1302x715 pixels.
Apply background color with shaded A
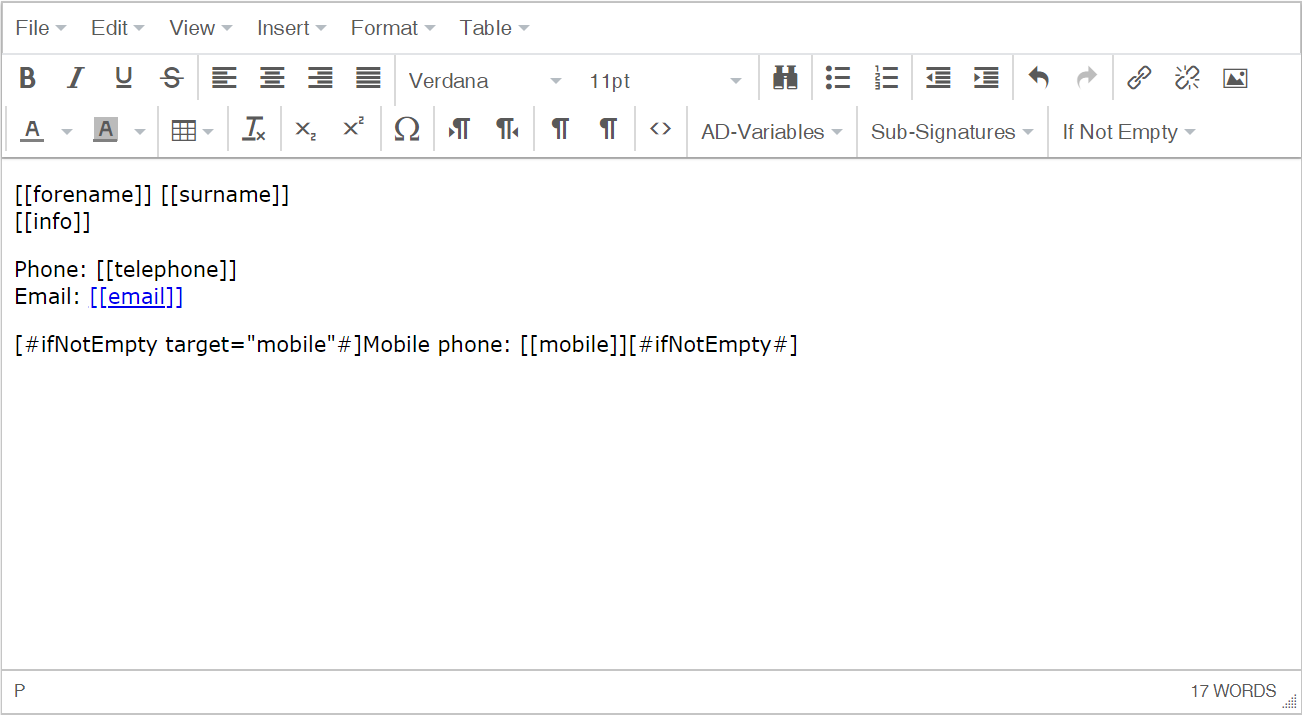[x=105, y=130]
